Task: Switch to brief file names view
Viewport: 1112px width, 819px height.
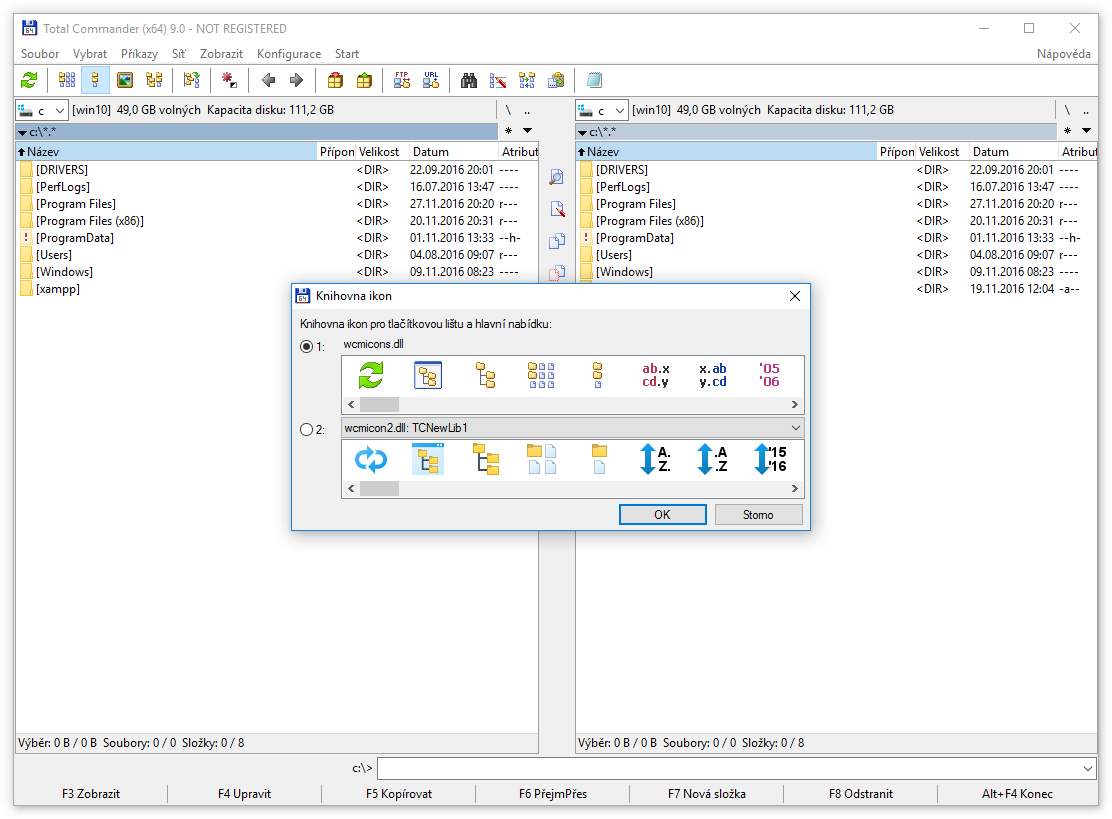Action: coord(67,80)
